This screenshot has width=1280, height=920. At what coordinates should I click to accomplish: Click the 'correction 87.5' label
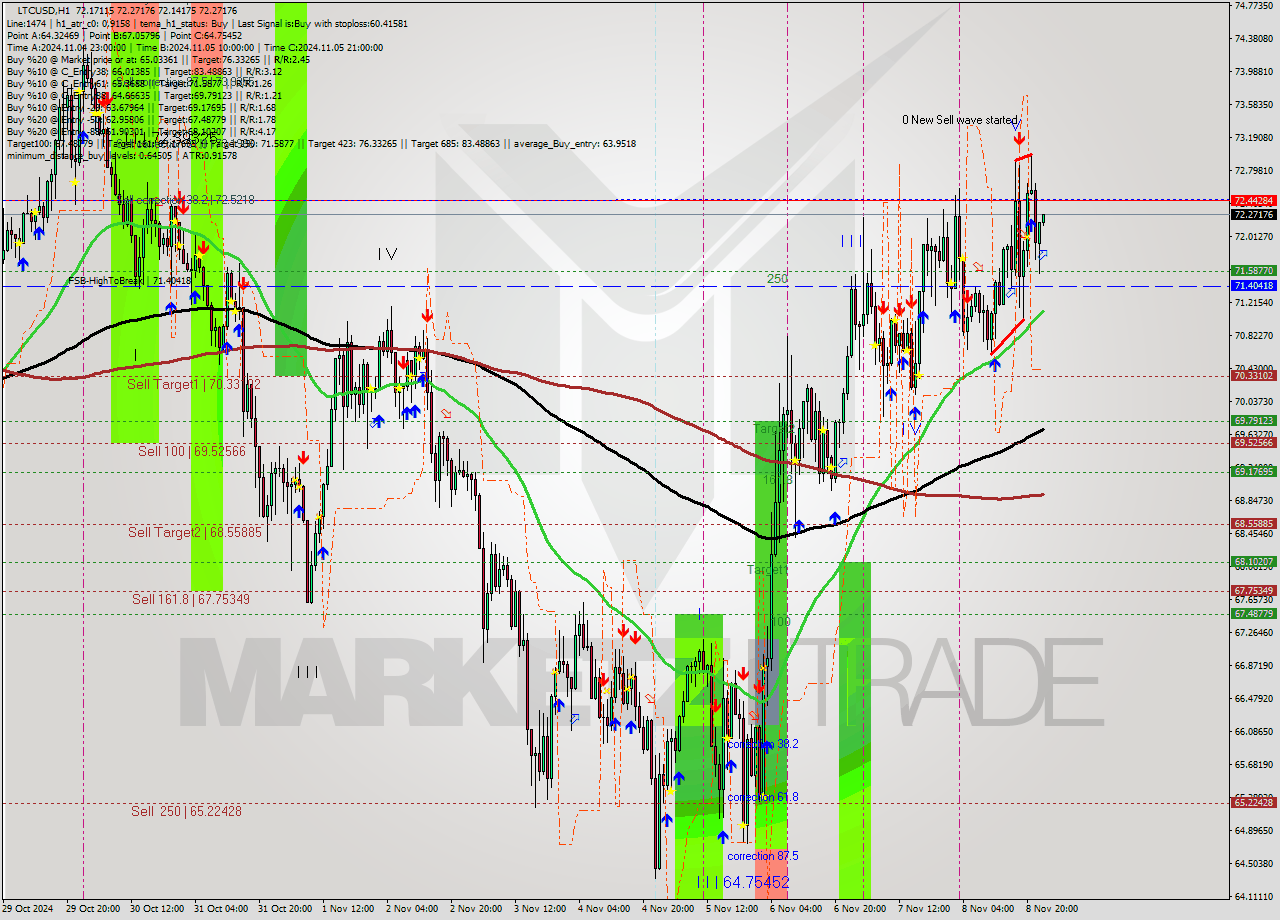(x=763, y=856)
